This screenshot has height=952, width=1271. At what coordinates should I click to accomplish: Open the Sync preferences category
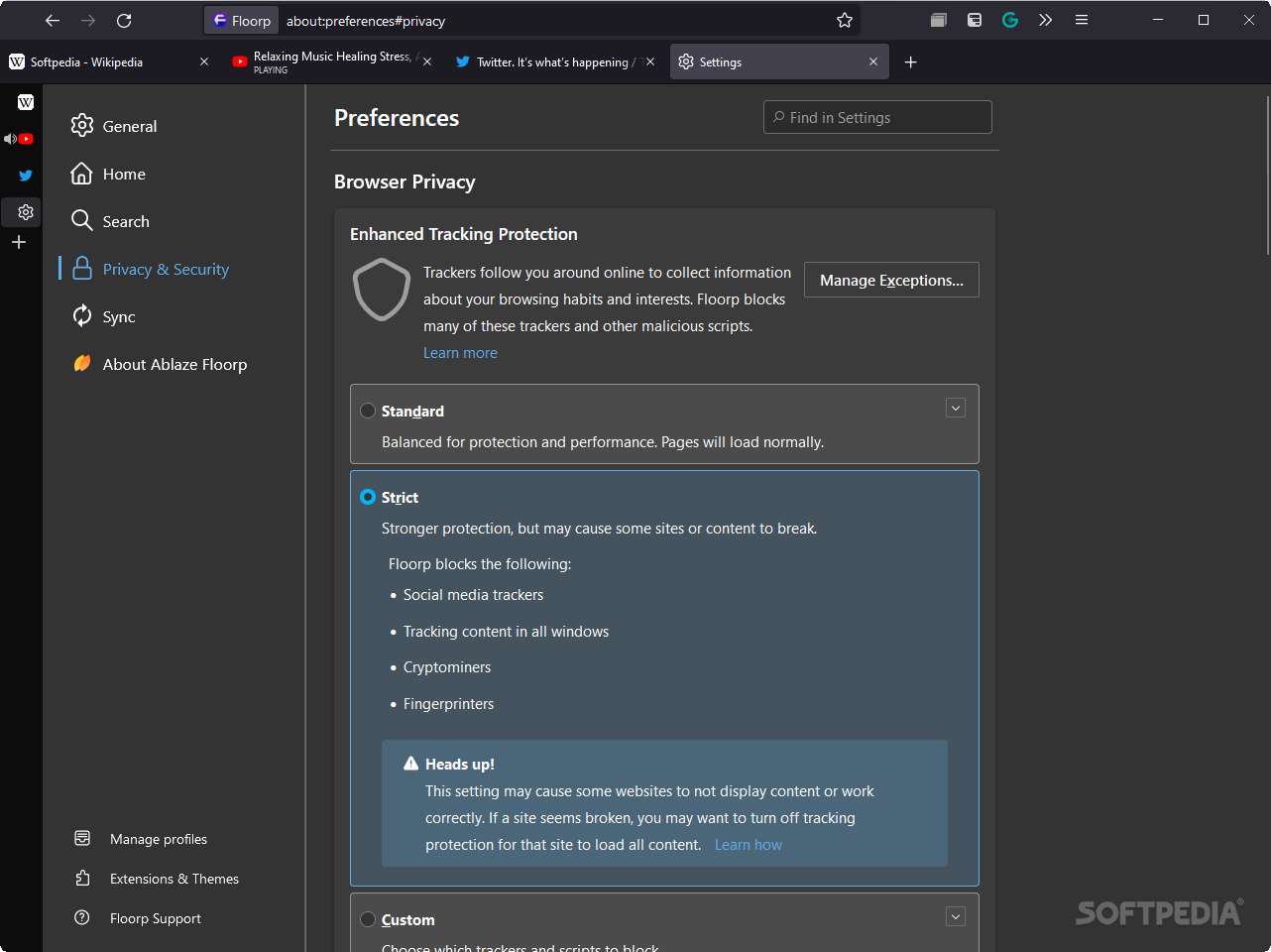click(x=103, y=316)
